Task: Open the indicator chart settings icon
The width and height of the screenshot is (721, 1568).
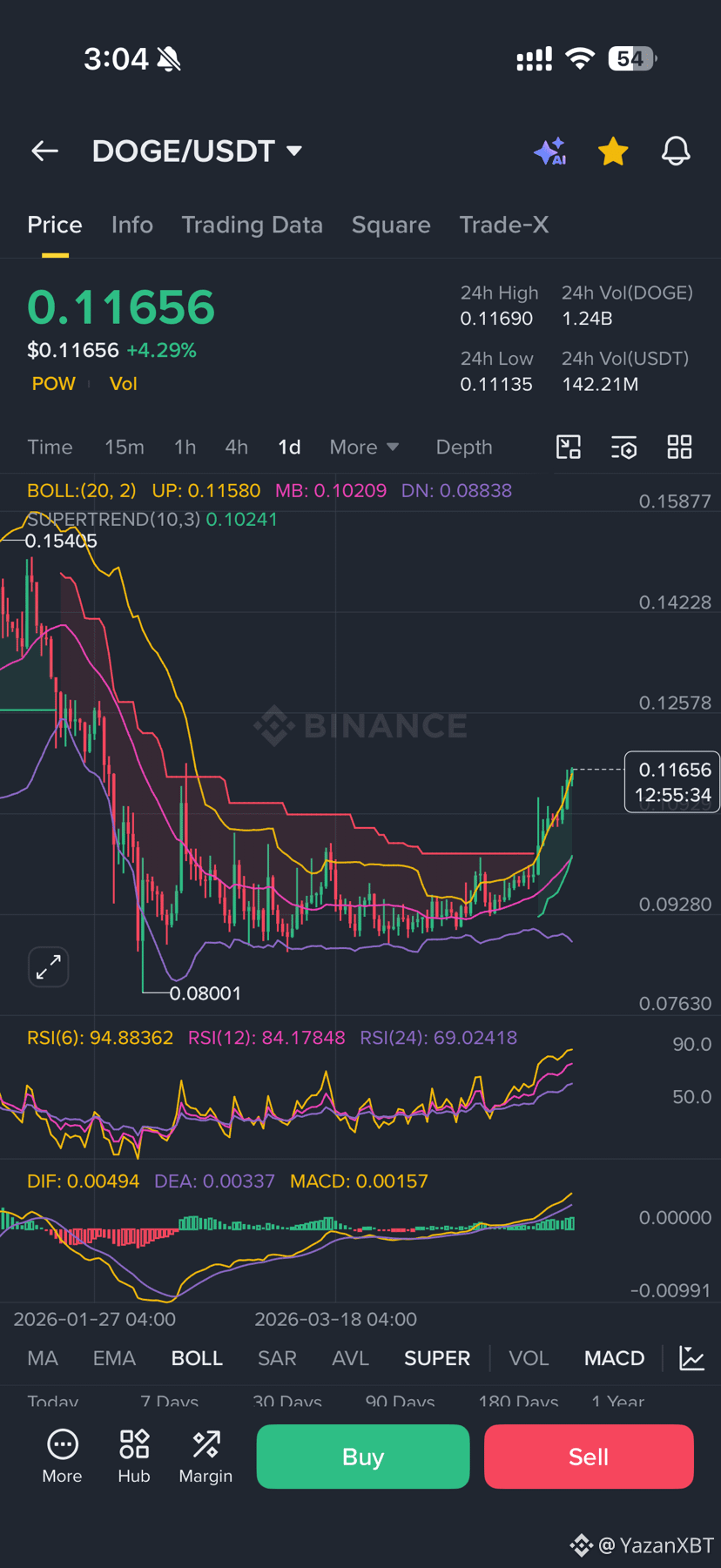Action: click(692, 1357)
